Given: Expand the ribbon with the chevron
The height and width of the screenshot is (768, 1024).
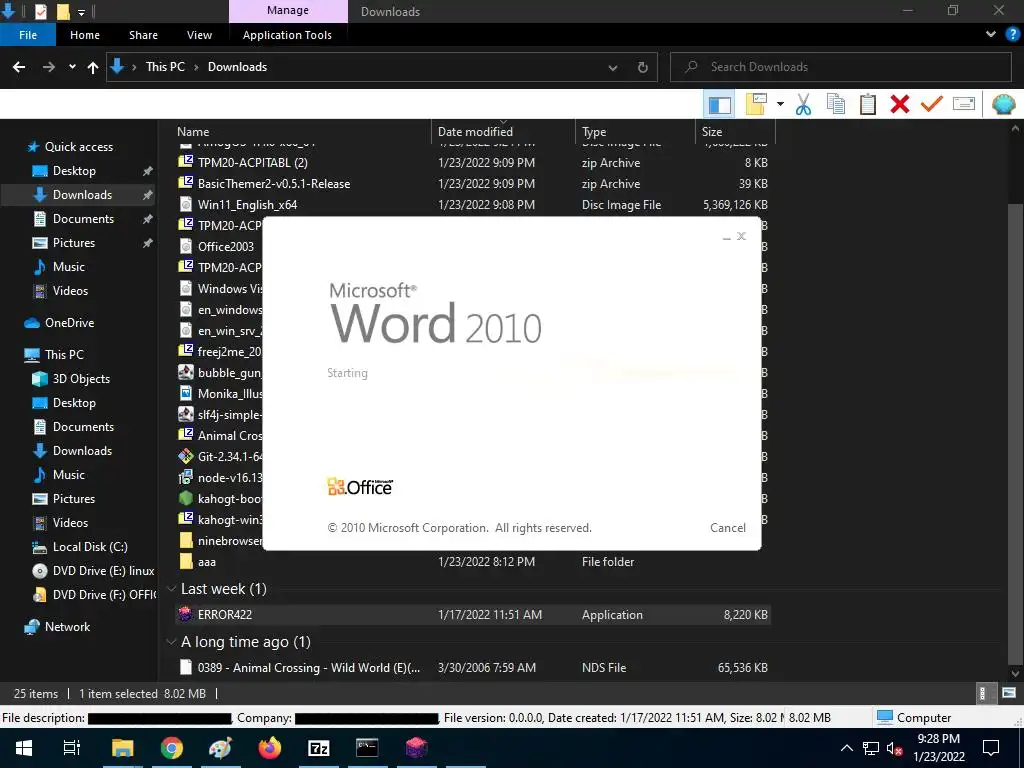Looking at the screenshot, I should (991, 34).
